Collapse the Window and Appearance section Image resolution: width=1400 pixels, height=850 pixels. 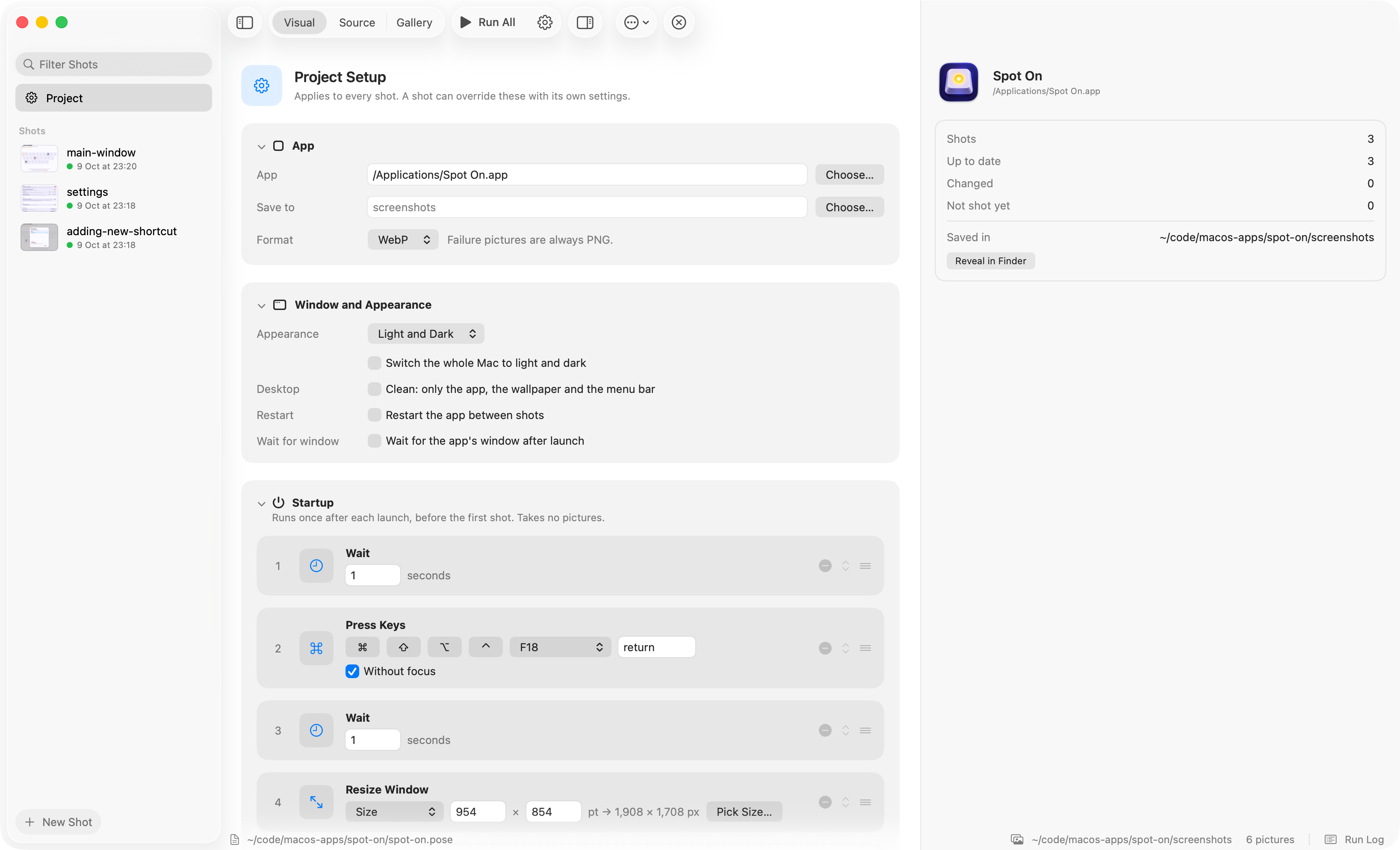pyautogui.click(x=261, y=306)
